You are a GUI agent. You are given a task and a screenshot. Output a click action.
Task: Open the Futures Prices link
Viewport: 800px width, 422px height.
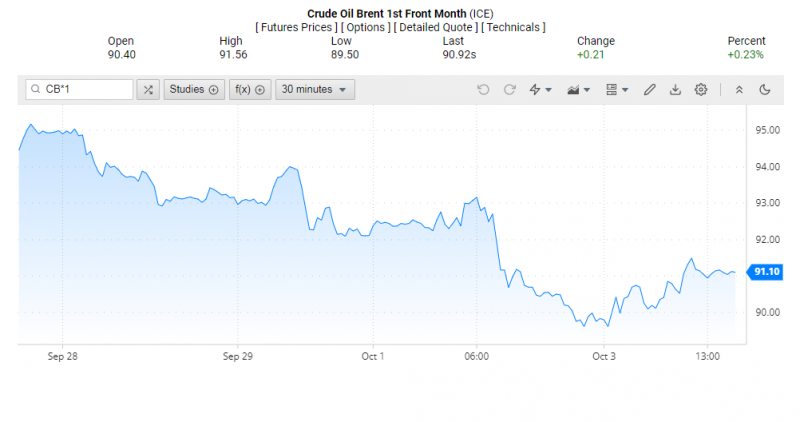(x=296, y=27)
